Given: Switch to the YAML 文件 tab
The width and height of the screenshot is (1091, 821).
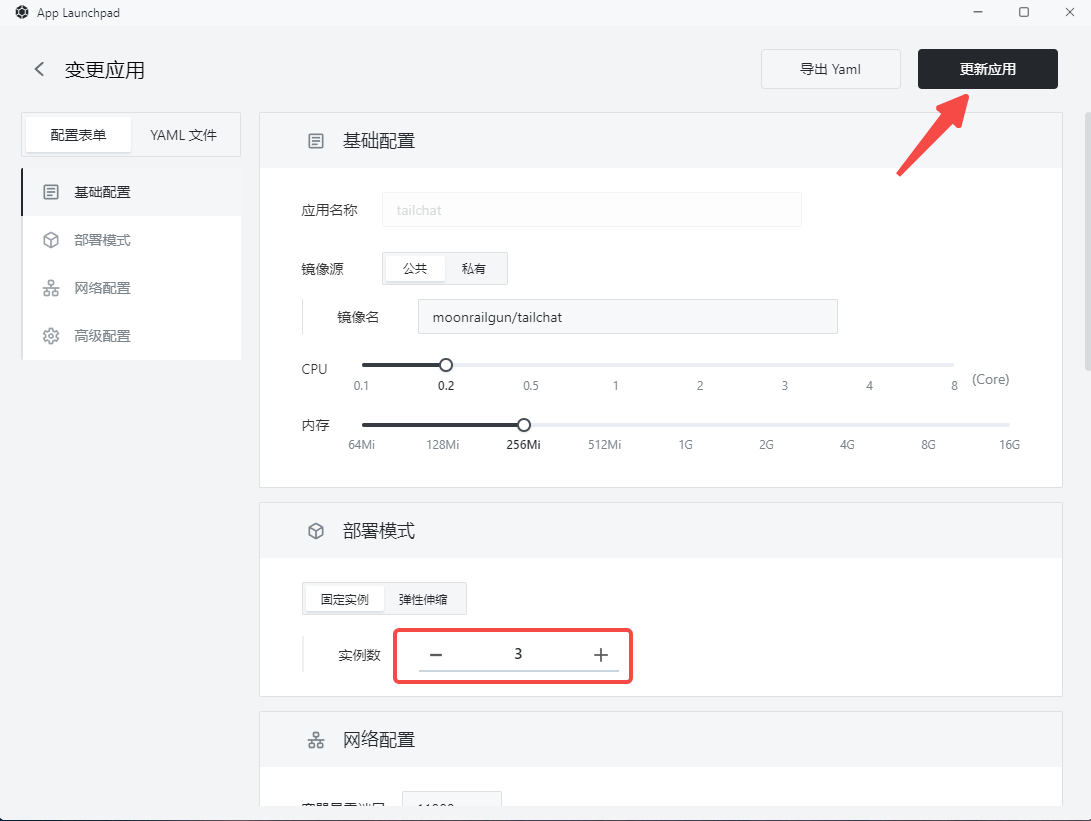Looking at the screenshot, I should pyautogui.click(x=184, y=135).
